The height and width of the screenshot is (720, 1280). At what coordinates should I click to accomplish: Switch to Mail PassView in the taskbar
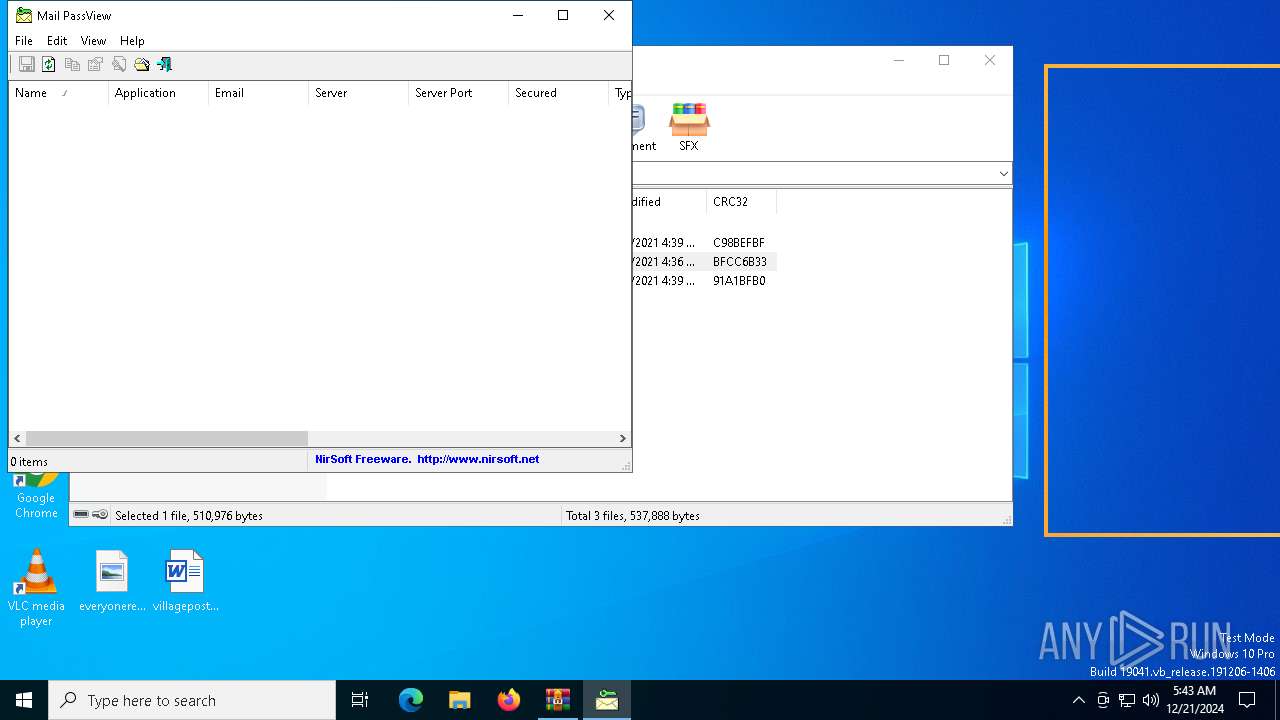click(x=607, y=700)
